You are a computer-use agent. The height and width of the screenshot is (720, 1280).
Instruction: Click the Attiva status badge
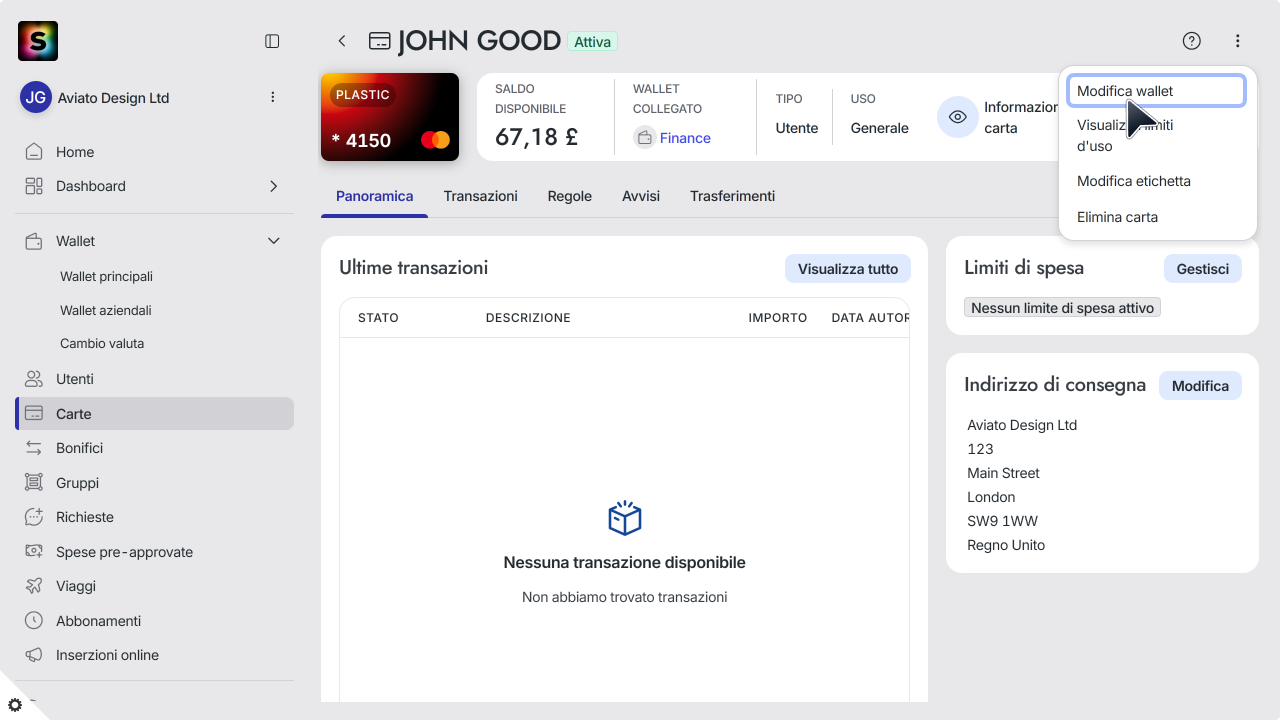[592, 42]
